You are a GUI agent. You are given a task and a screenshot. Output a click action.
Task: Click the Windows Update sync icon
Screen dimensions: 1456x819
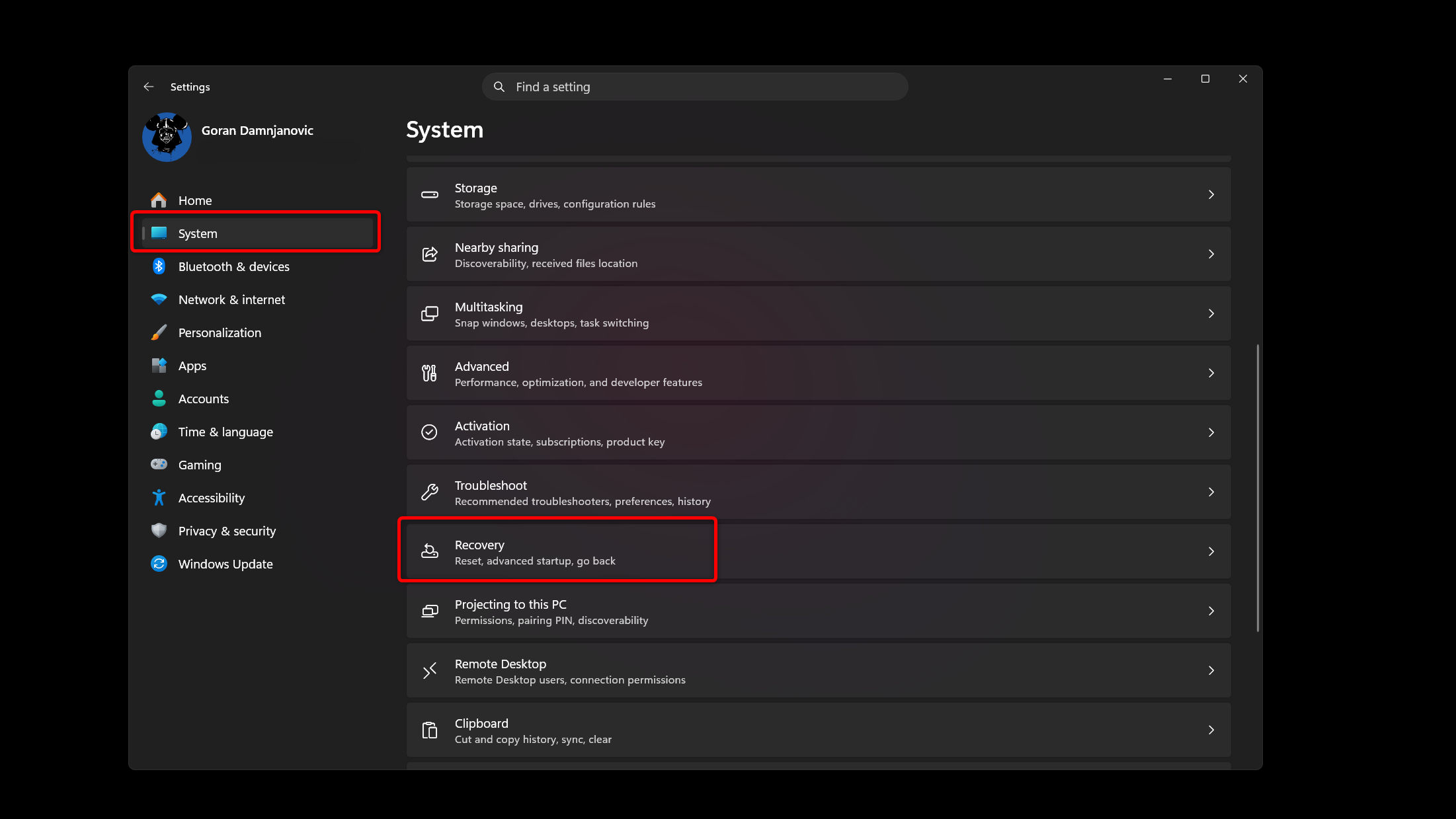tap(159, 564)
